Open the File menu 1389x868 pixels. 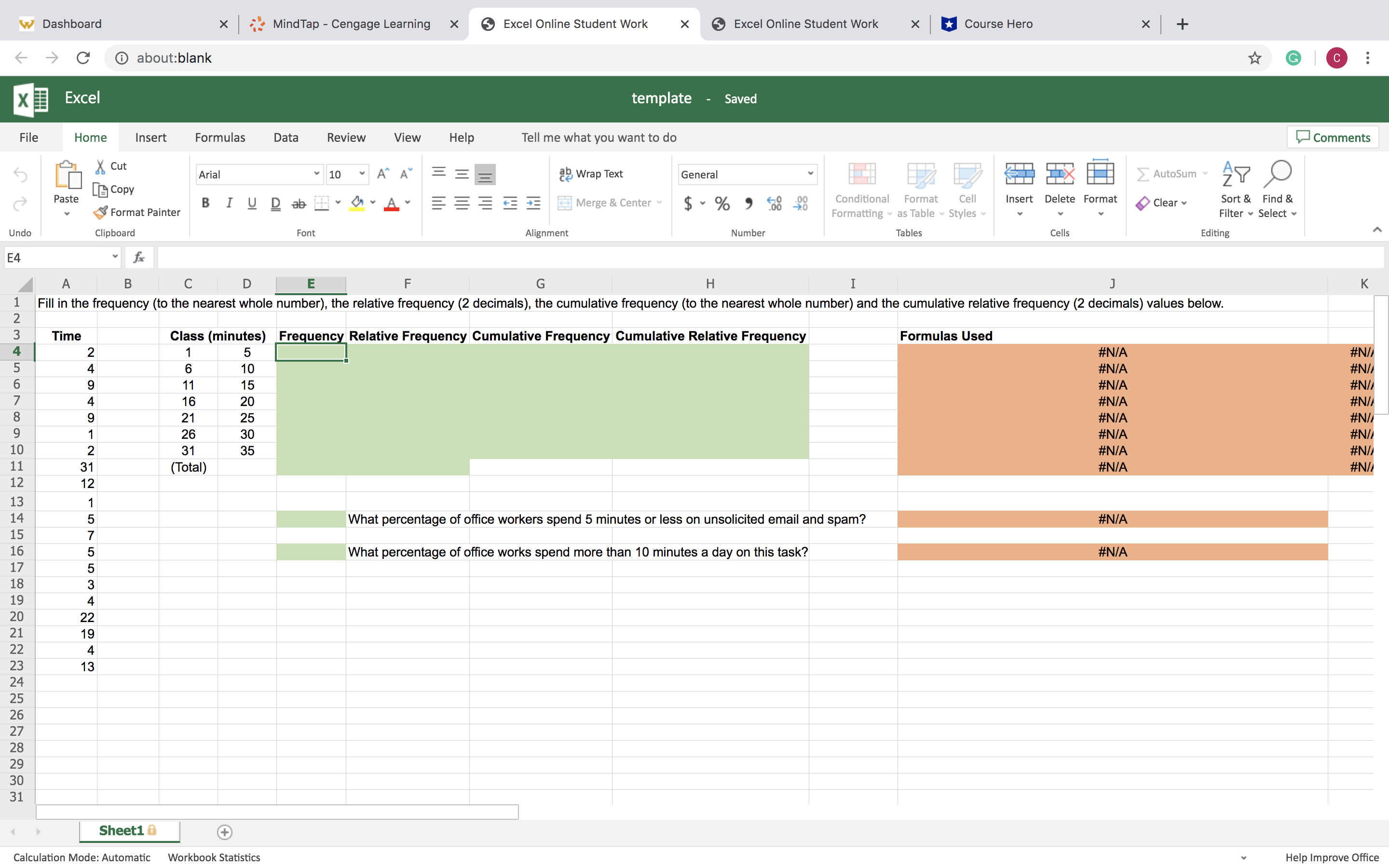click(x=29, y=138)
